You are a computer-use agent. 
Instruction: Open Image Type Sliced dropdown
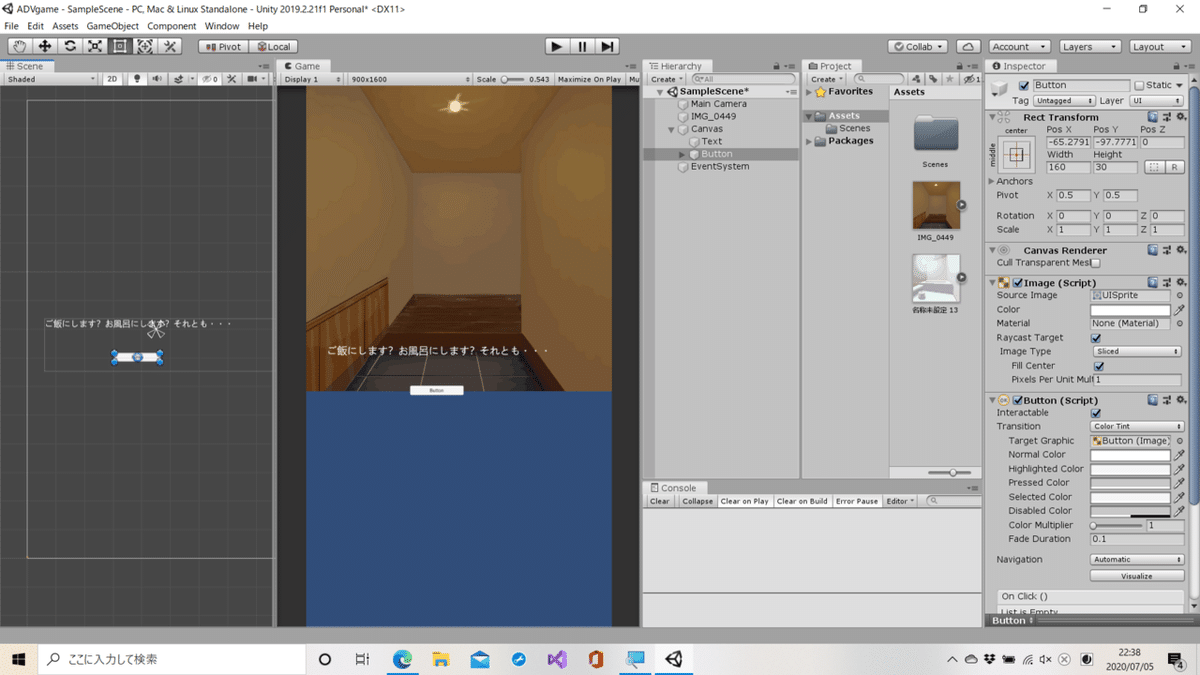pos(1137,352)
